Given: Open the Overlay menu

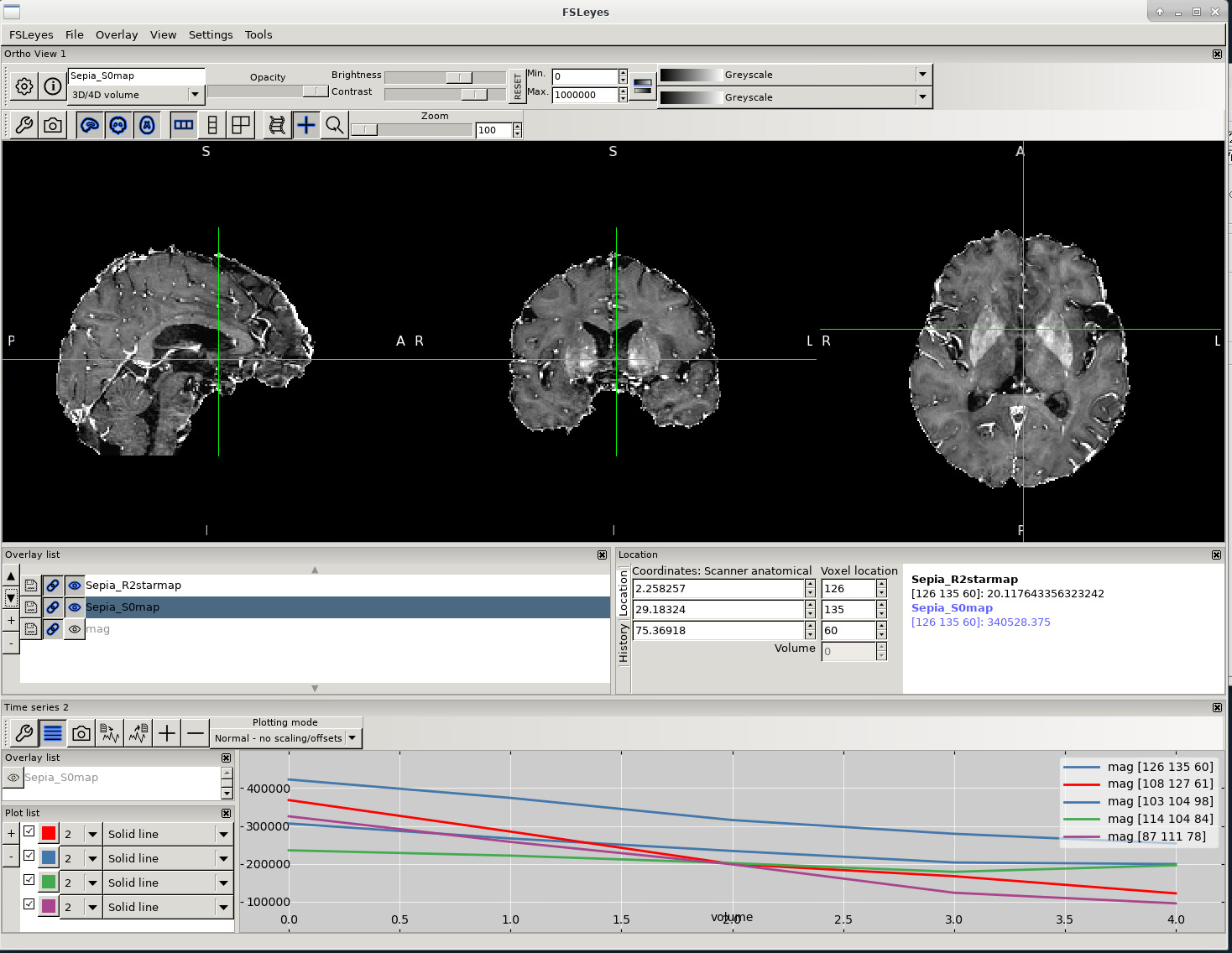Looking at the screenshot, I should (117, 34).
